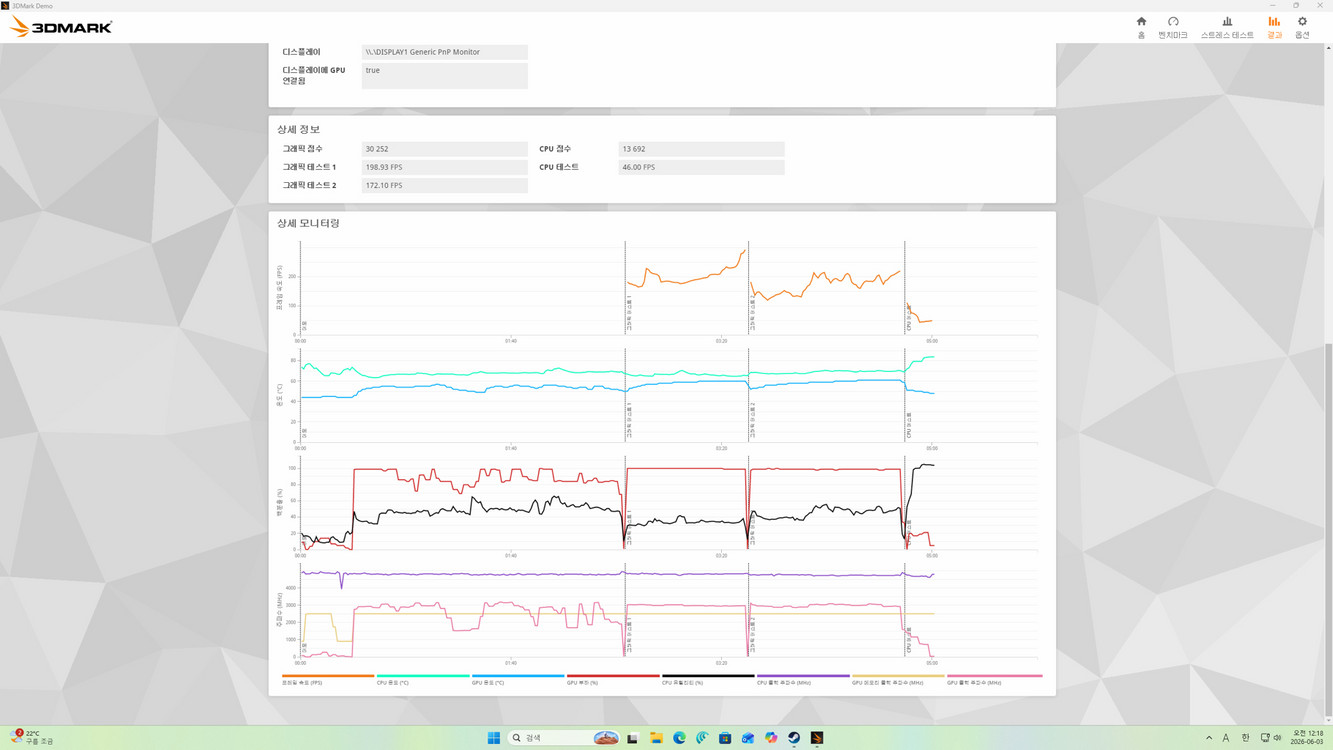Launch Steam from the taskbar
The height and width of the screenshot is (750, 1333).
point(794,738)
